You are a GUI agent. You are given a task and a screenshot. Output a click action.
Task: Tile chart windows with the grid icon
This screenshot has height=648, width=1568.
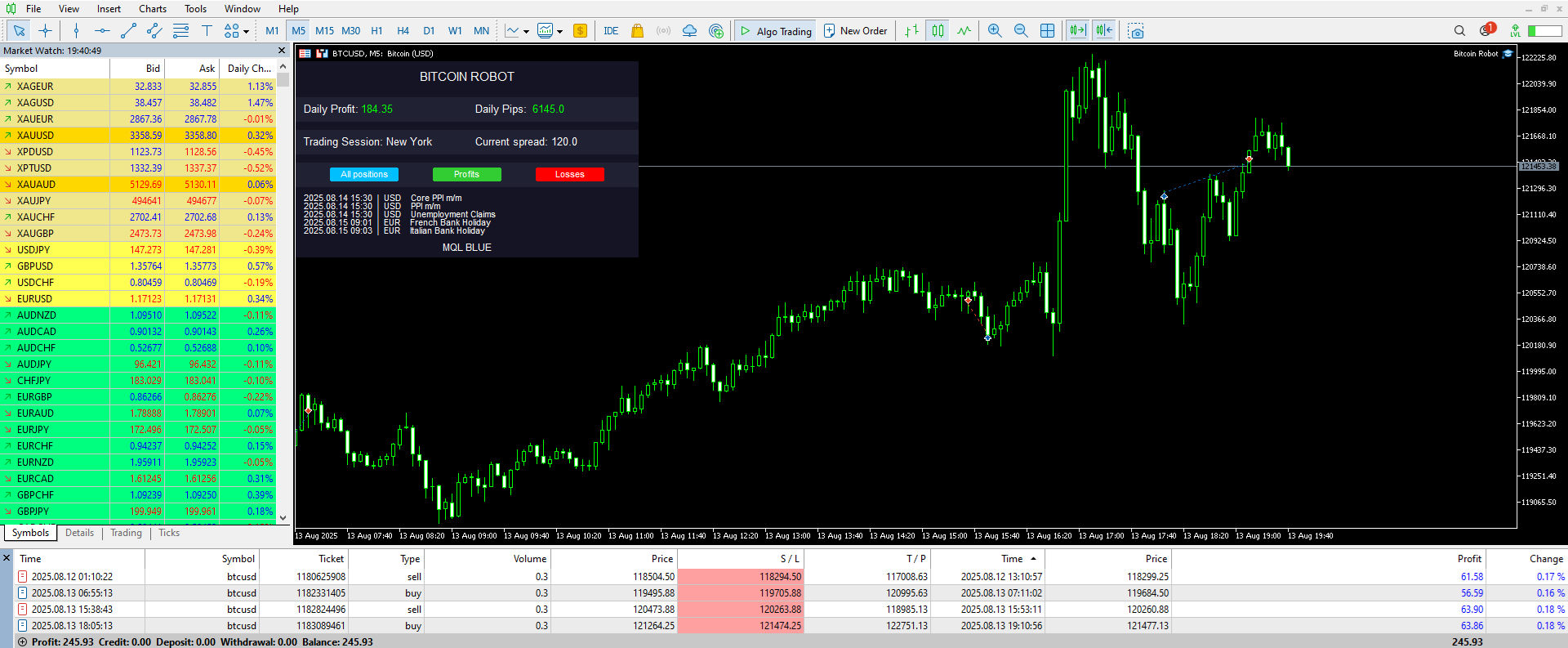coord(1047,31)
